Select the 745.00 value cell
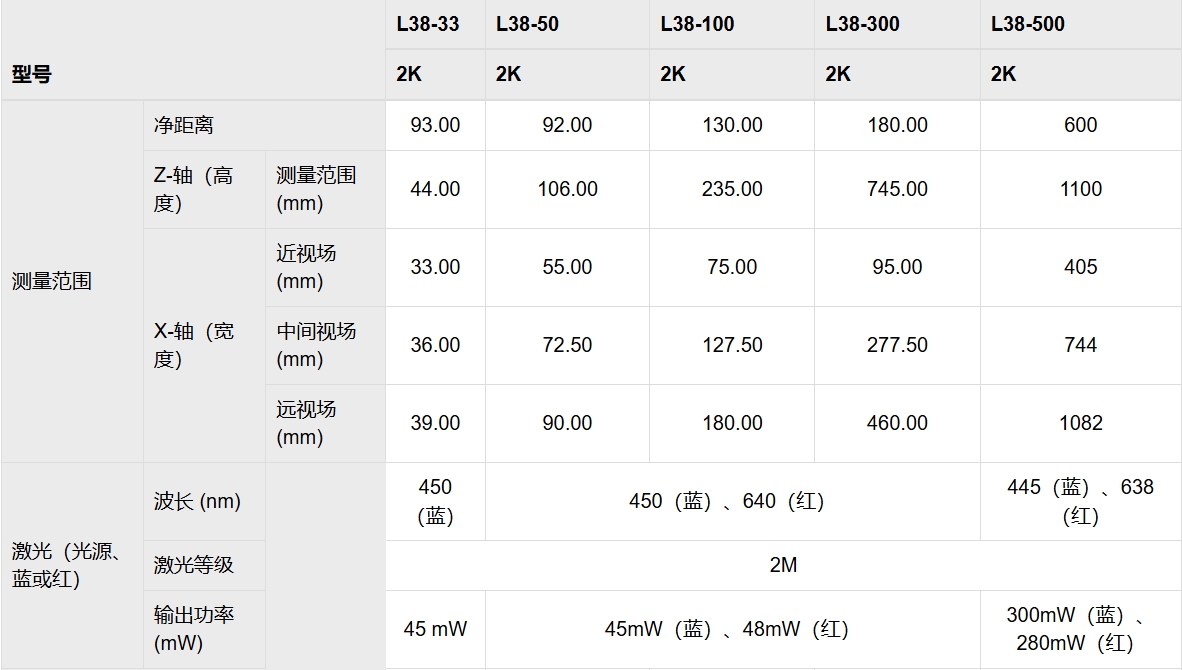The image size is (1182, 670). pos(897,189)
